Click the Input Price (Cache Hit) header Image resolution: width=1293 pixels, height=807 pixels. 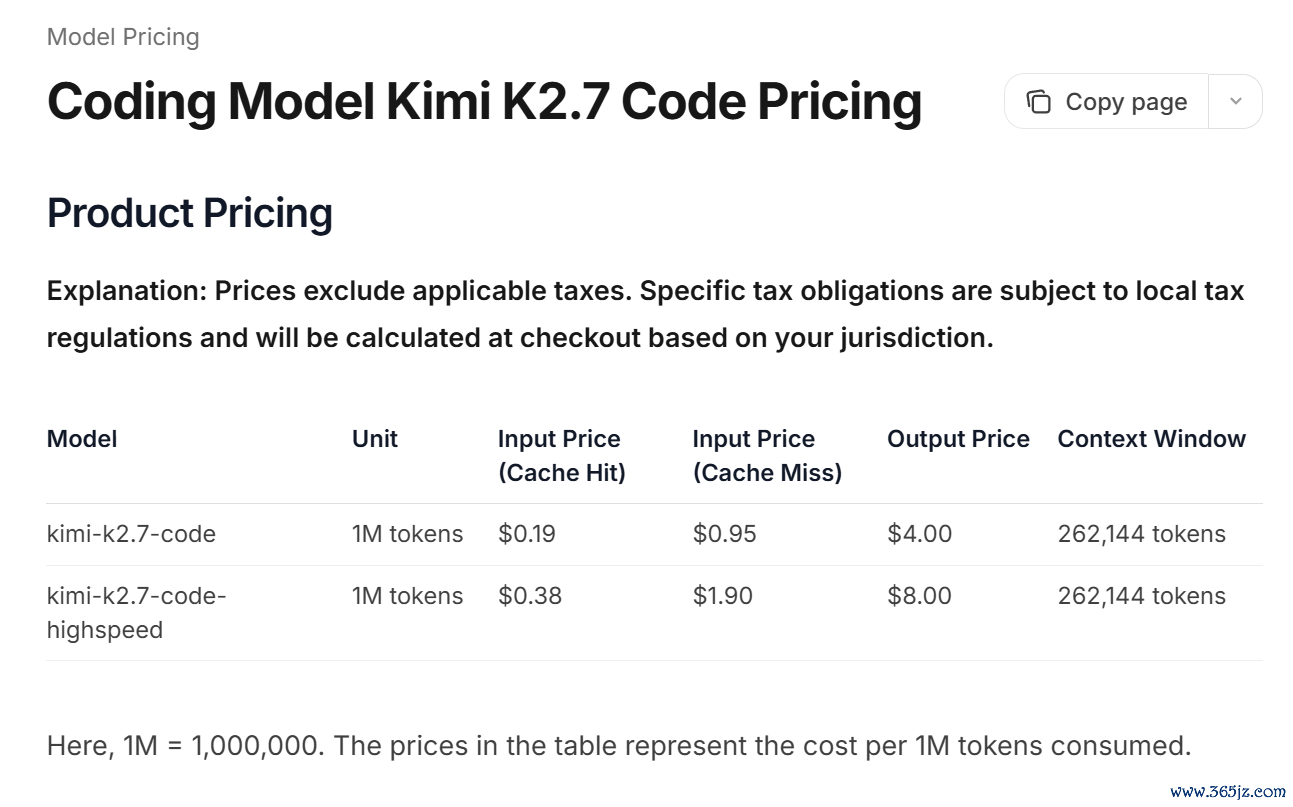562,456
